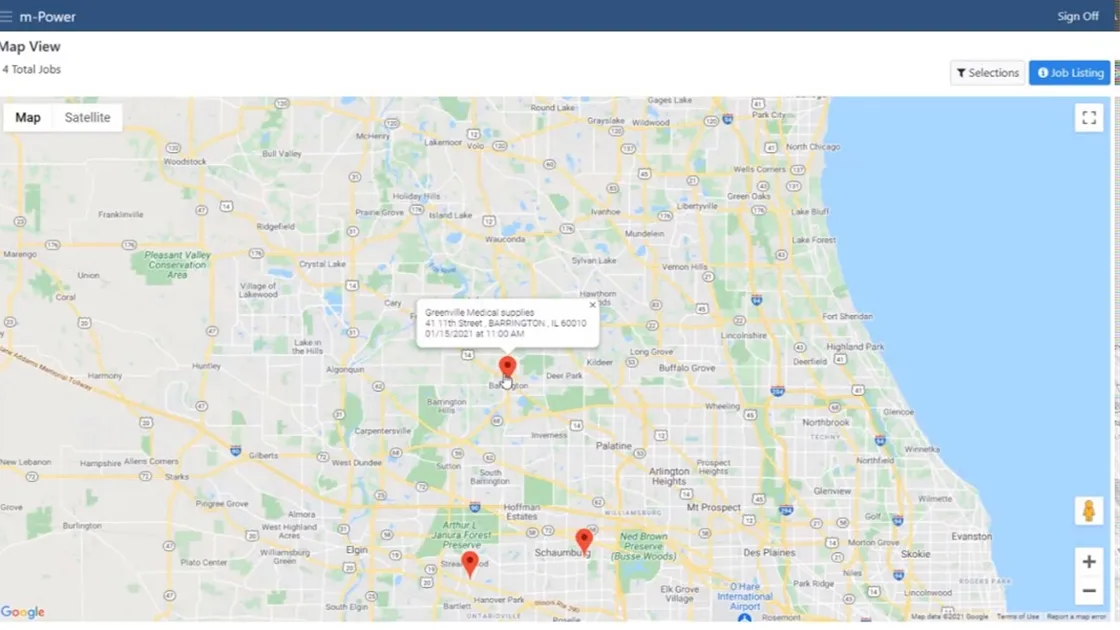This screenshot has width=1120, height=630.
Task: Click the Google logo on map
Action: 23,612
